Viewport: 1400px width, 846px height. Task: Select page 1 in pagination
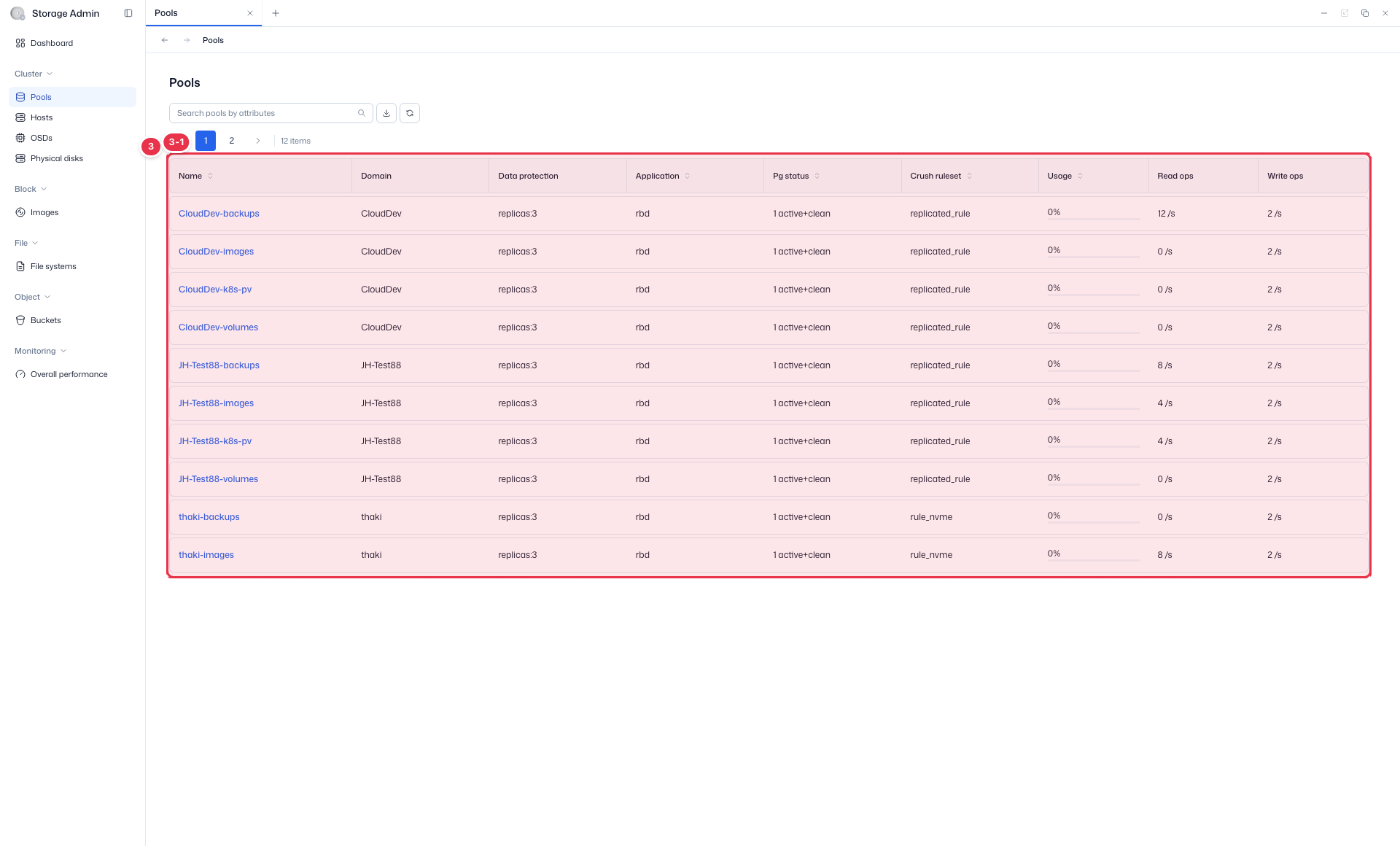click(x=206, y=141)
